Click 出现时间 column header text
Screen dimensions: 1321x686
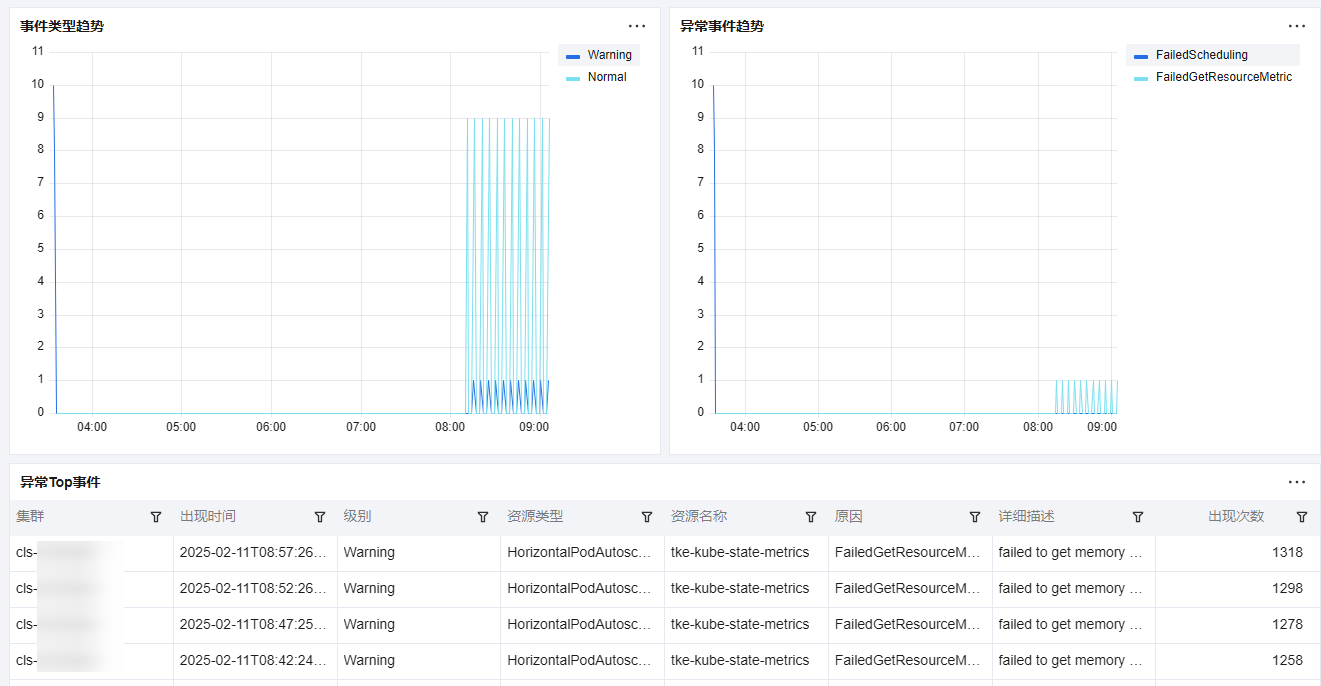(208, 517)
